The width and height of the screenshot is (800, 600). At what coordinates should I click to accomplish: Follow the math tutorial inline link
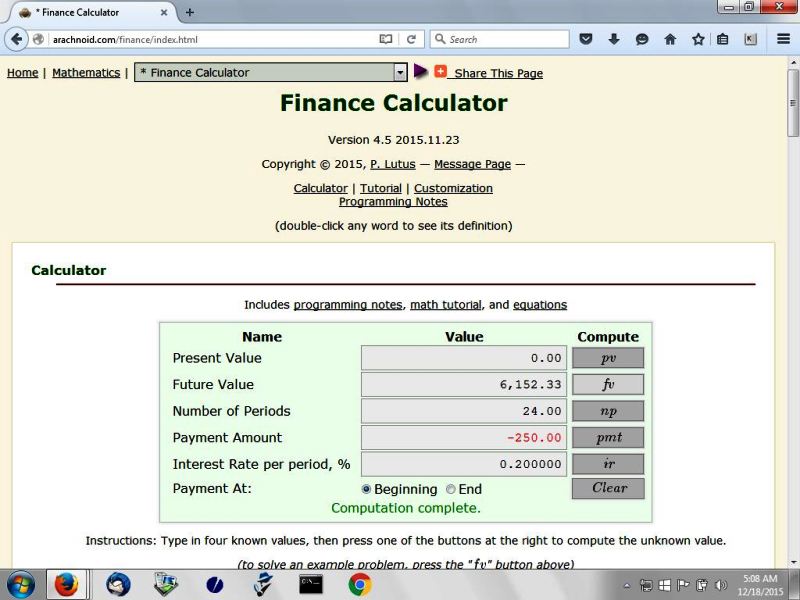pyautogui.click(x=445, y=305)
